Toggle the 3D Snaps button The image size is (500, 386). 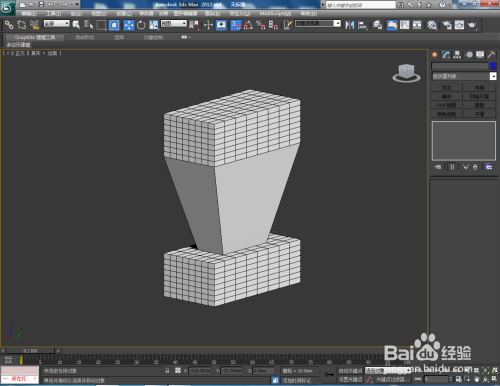[236, 25]
